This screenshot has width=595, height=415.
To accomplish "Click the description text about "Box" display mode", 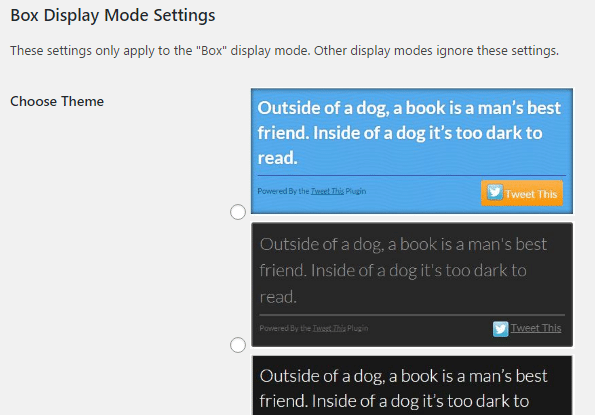I will coord(284,50).
